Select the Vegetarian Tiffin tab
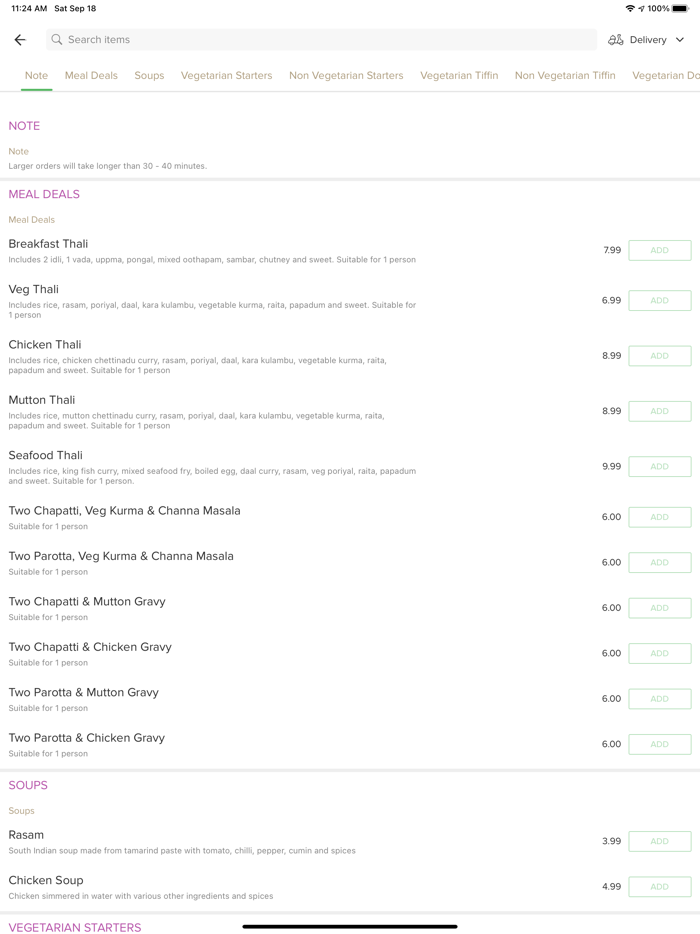700x934 pixels. [459, 76]
